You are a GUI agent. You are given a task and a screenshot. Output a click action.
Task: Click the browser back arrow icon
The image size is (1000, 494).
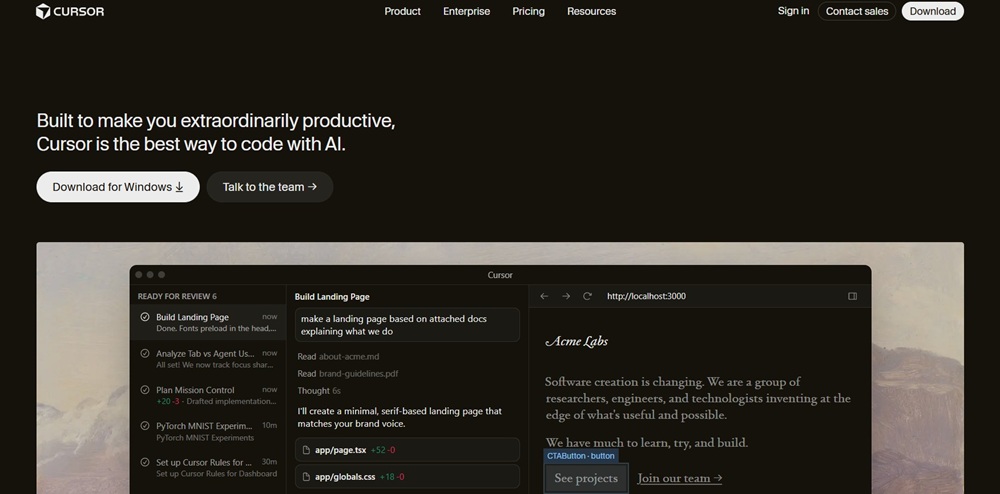point(544,296)
